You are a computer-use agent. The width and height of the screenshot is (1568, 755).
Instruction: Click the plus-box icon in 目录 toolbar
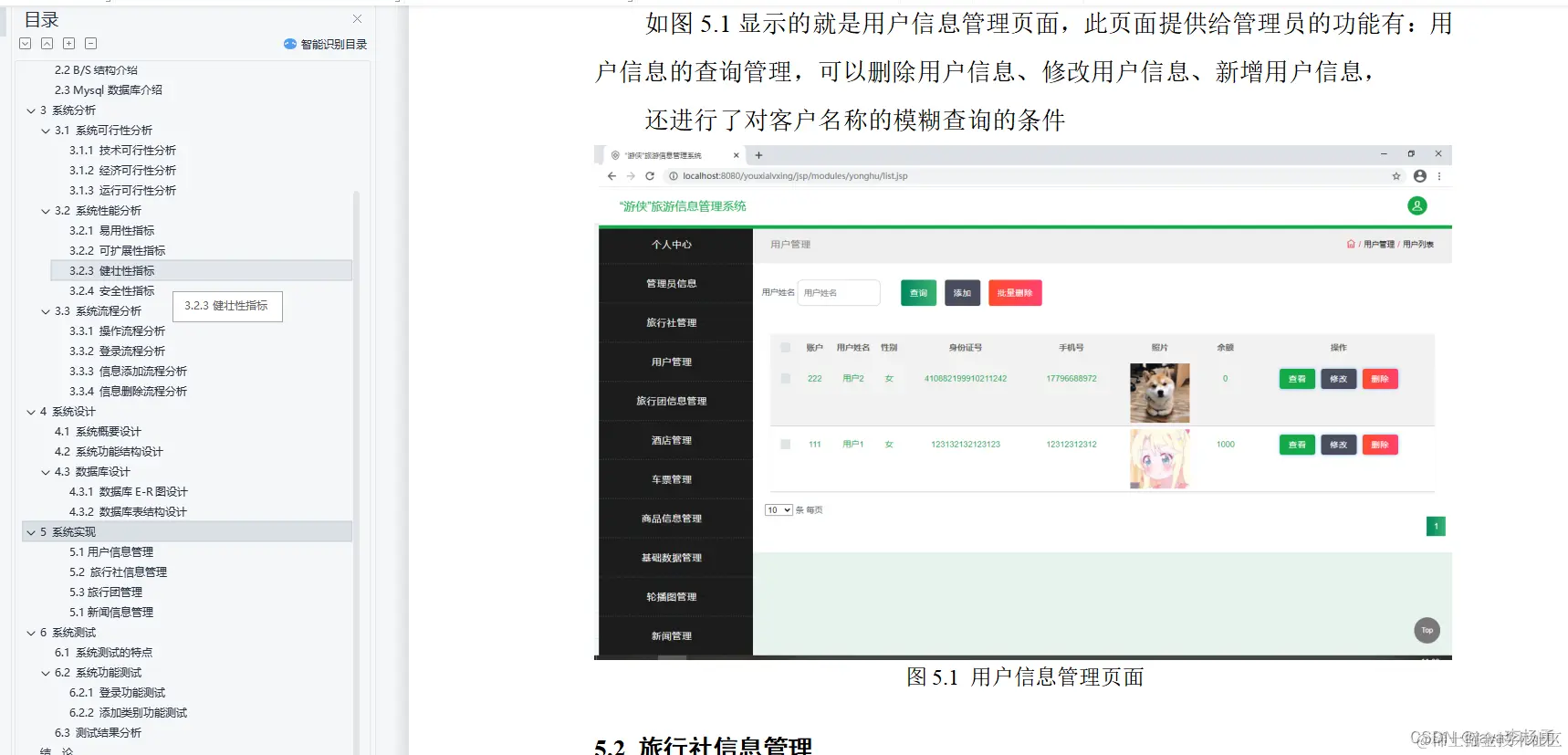point(68,44)
